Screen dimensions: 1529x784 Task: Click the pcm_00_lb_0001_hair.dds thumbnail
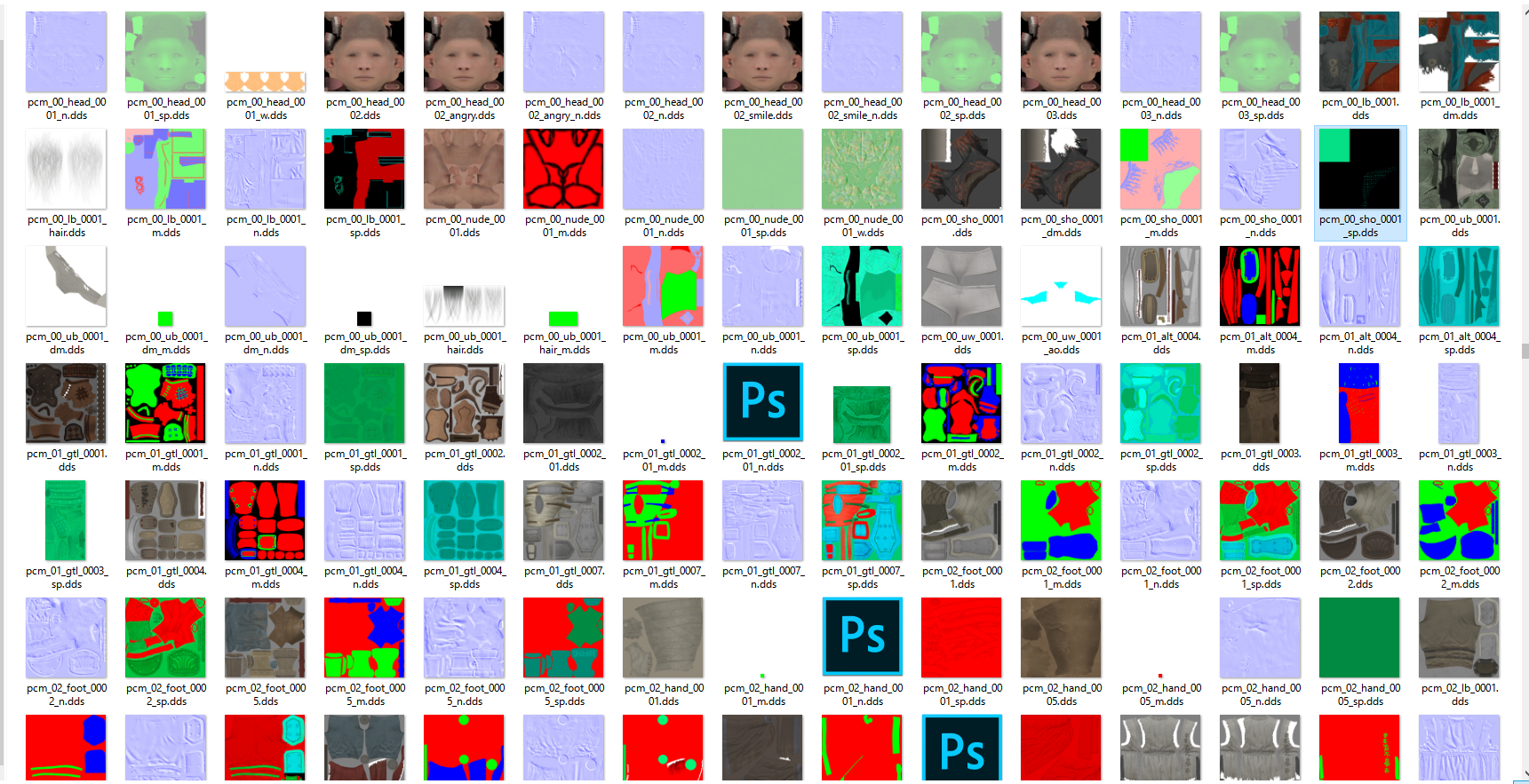click(67, 169)
